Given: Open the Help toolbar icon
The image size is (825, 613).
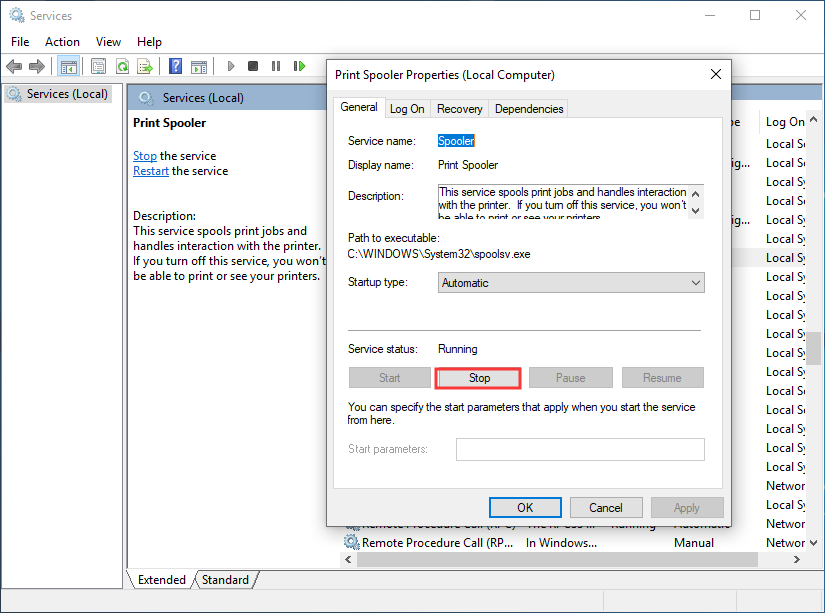Looking at the screenshot, I should (175, 66).
